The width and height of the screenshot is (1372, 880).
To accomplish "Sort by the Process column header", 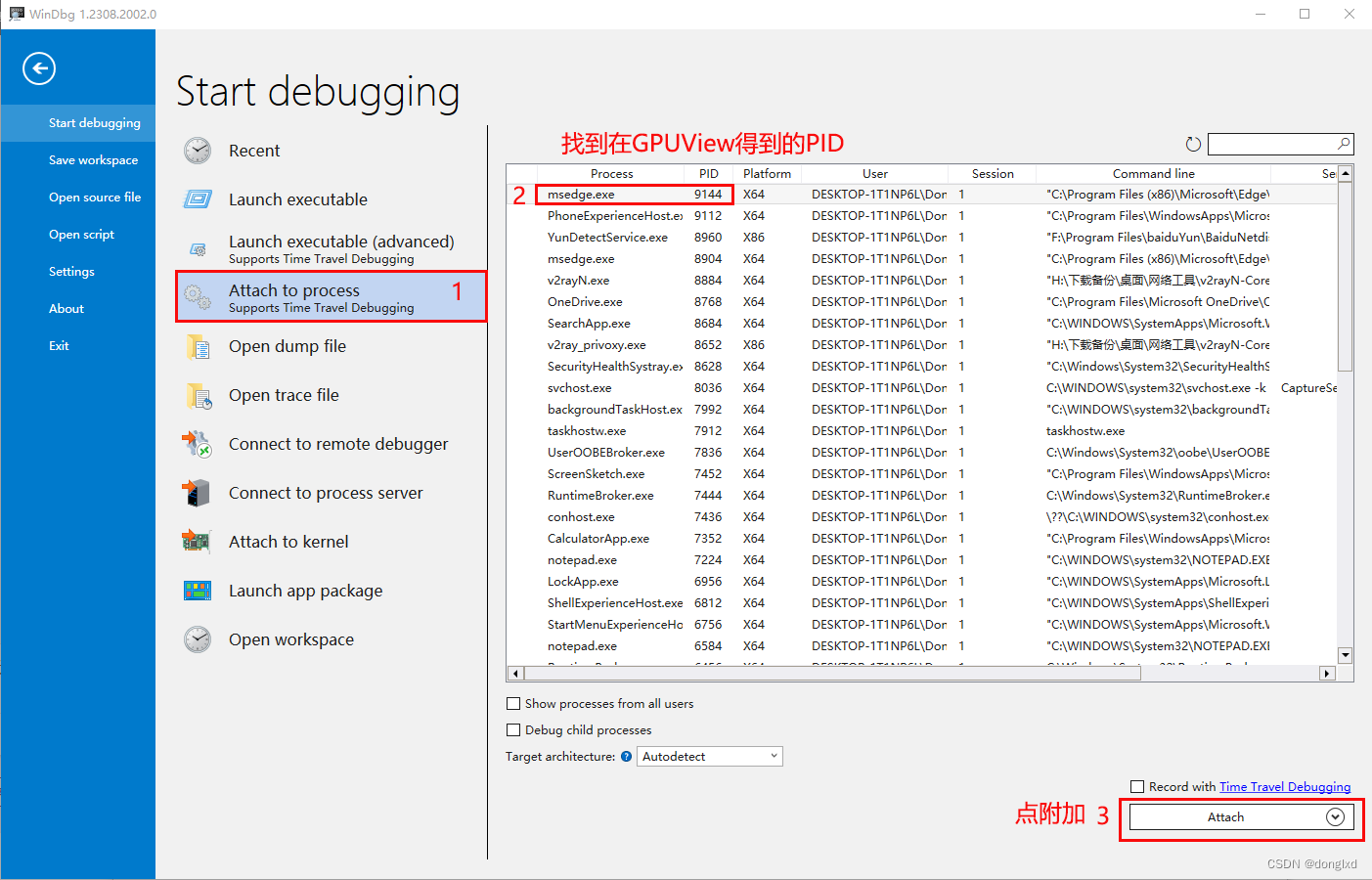I will point(611,174).
